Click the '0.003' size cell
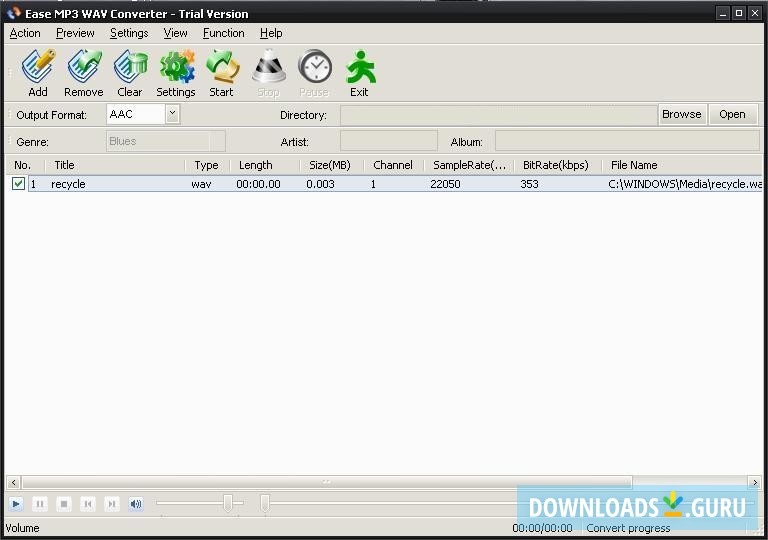The image size is (768, 540). (x=320, y=184)
